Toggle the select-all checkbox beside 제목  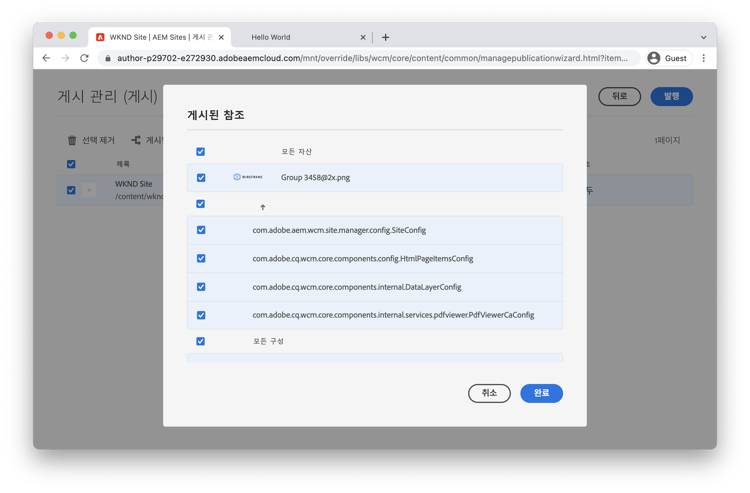(x=71, y=164)
